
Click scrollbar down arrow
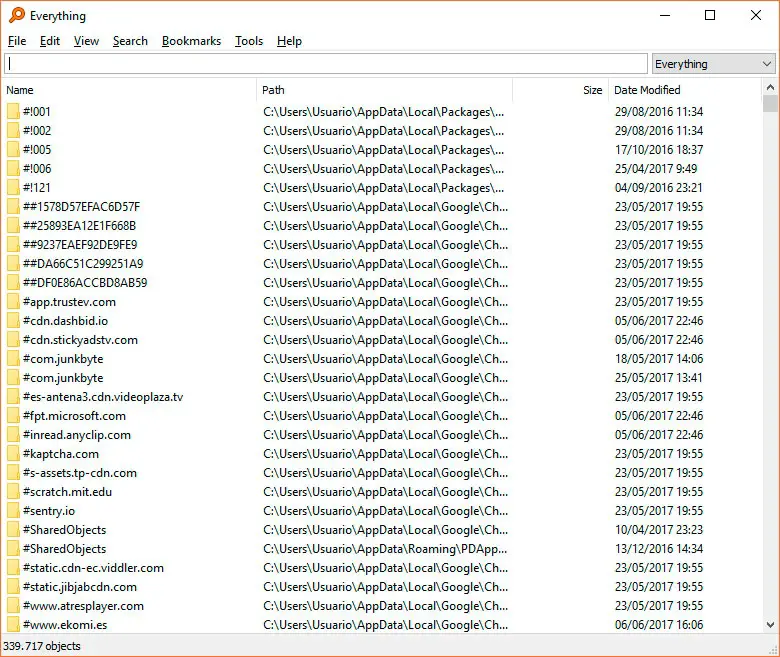(x=770, y=625)
